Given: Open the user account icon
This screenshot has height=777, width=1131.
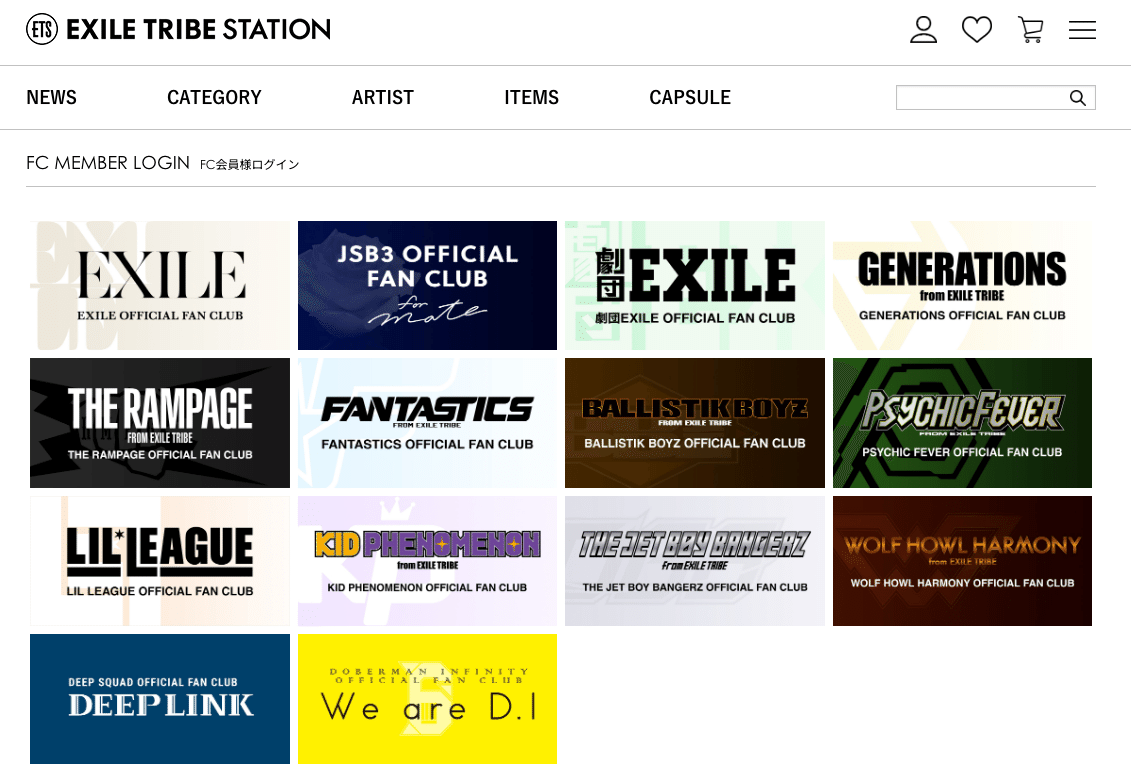Looking at the screenshot, I should coord(923,30).
